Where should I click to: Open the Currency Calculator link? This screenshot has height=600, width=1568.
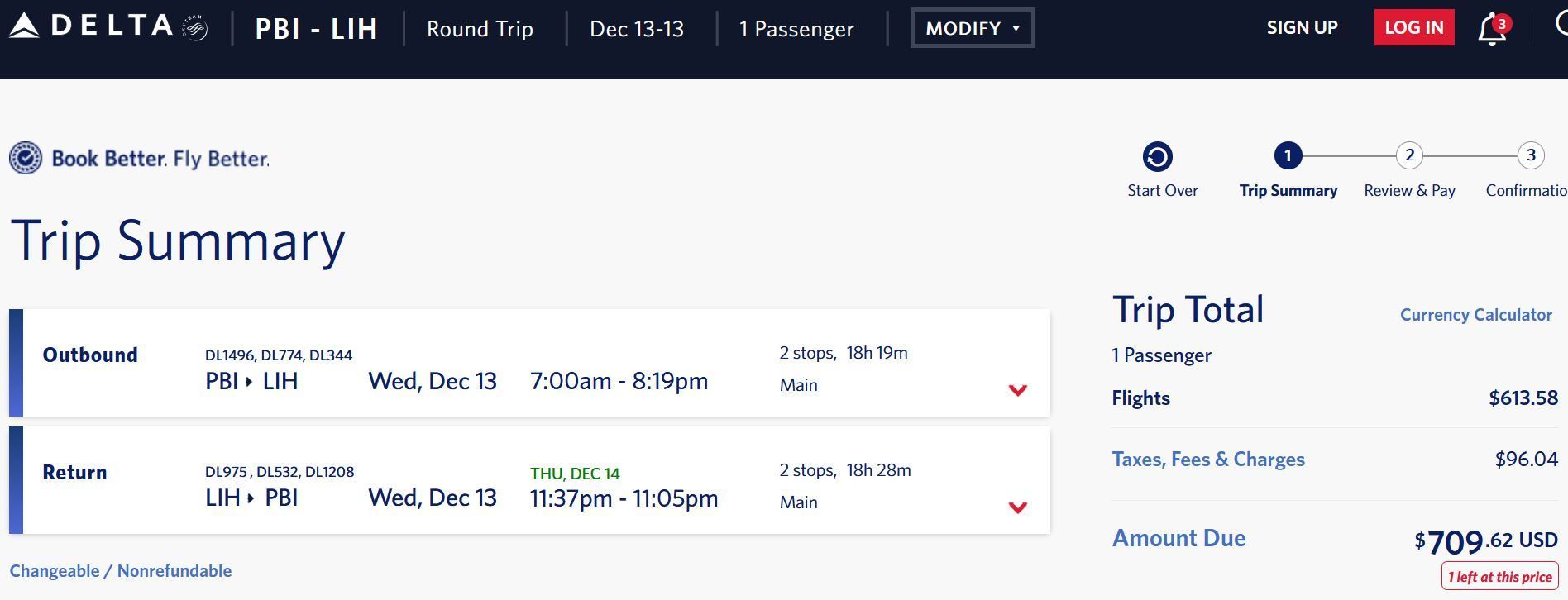(x=1476, y=315)
